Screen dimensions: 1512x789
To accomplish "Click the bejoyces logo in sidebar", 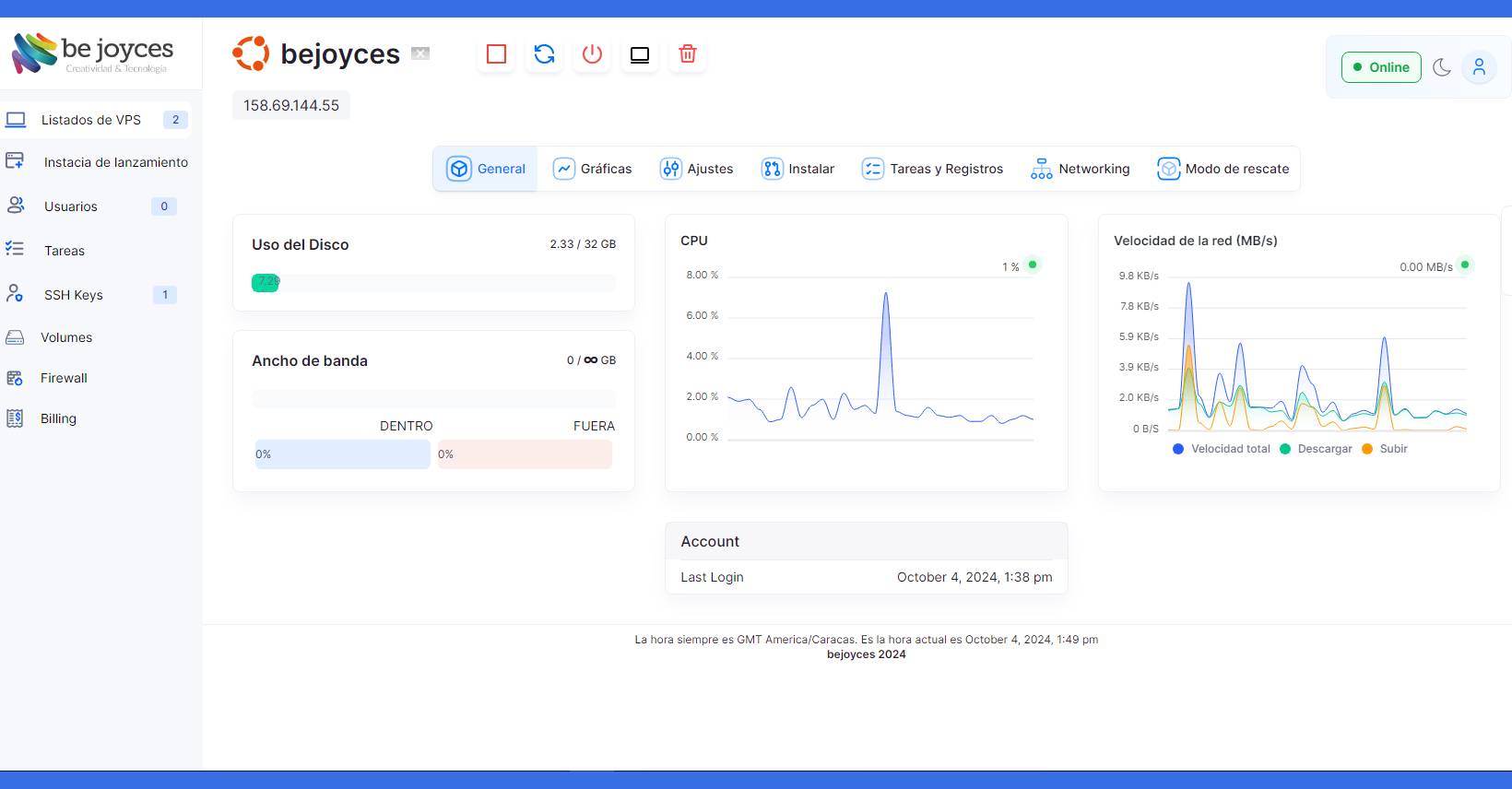I will (92, 53).
